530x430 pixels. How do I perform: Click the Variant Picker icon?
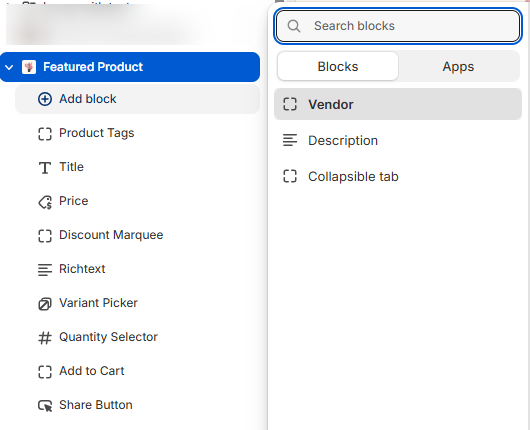tap(45, 304)
